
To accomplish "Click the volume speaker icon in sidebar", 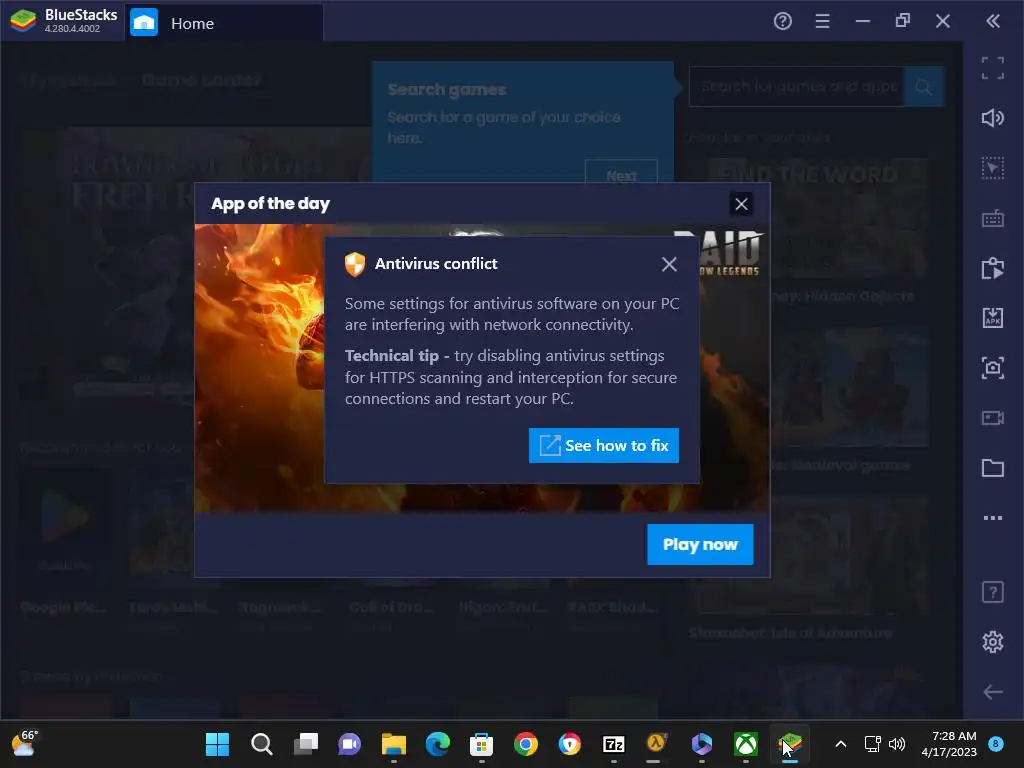I will tap(993, 118).
